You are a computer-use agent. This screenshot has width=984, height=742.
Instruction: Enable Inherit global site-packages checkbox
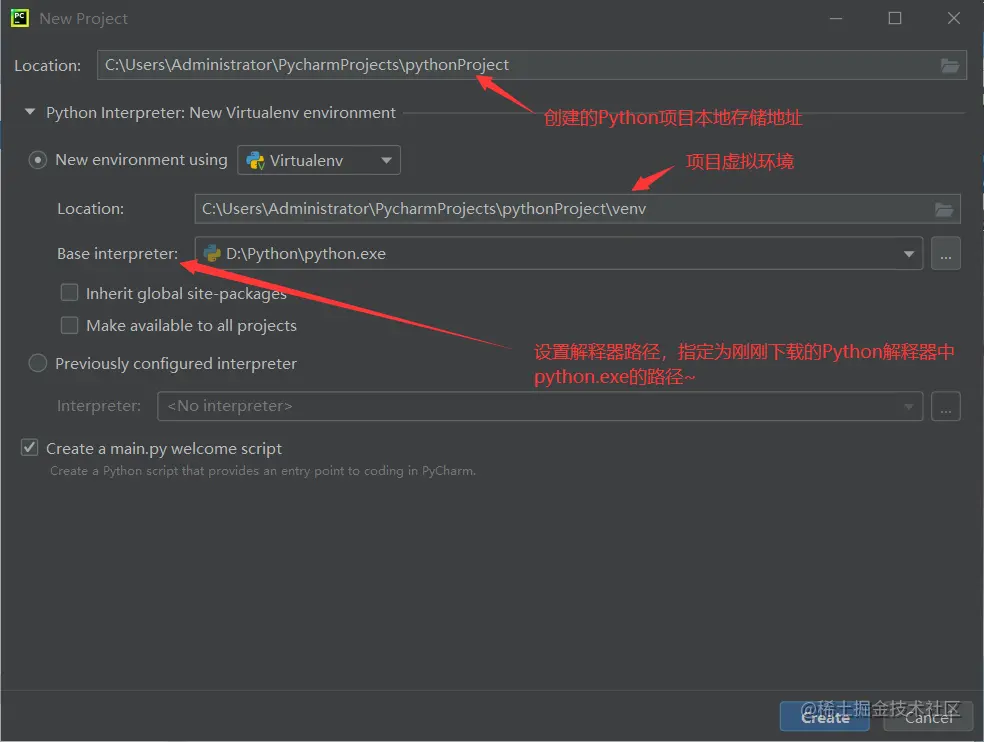(69, 293)
